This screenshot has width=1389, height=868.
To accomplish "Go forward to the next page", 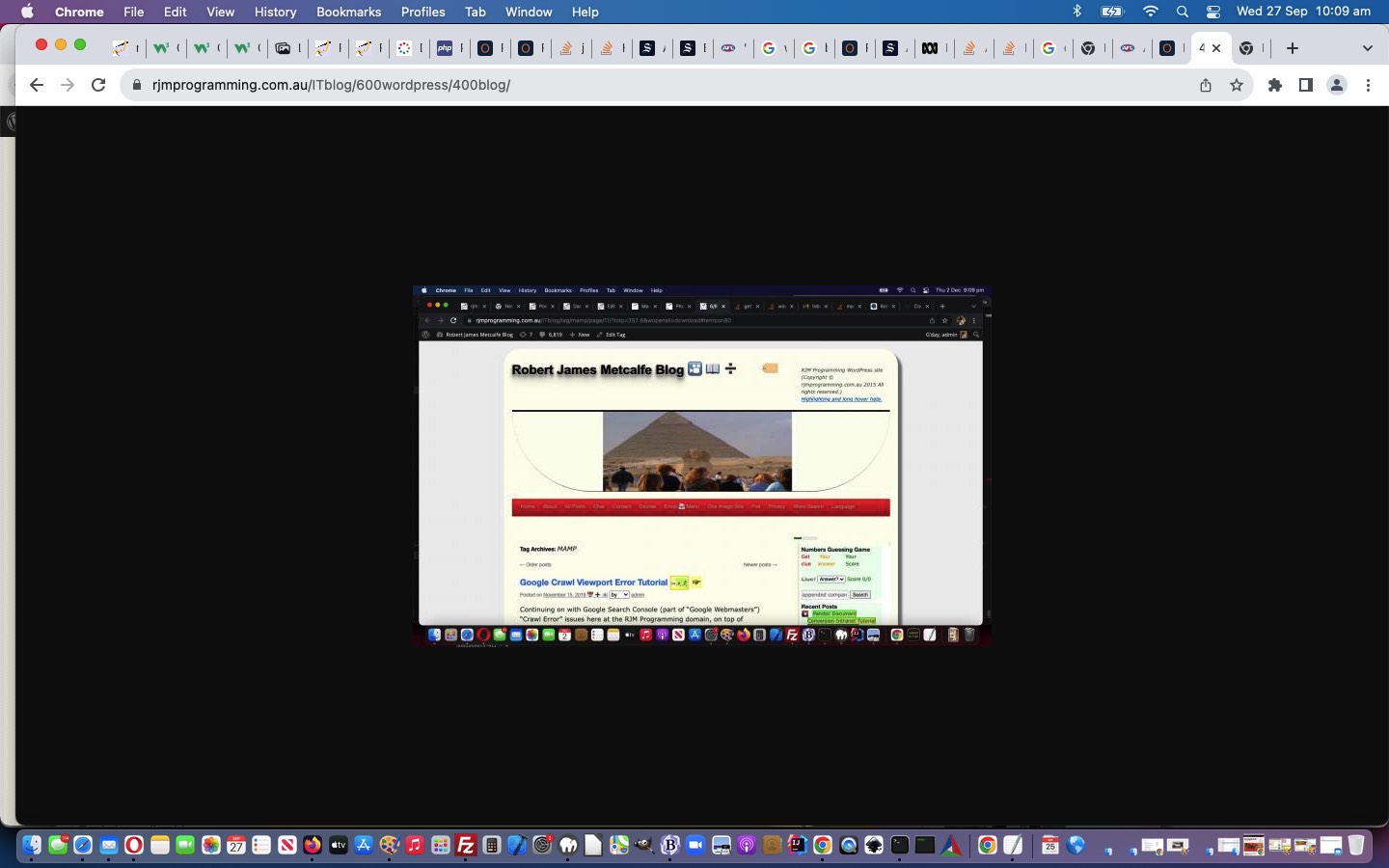I will pos(68,85).
